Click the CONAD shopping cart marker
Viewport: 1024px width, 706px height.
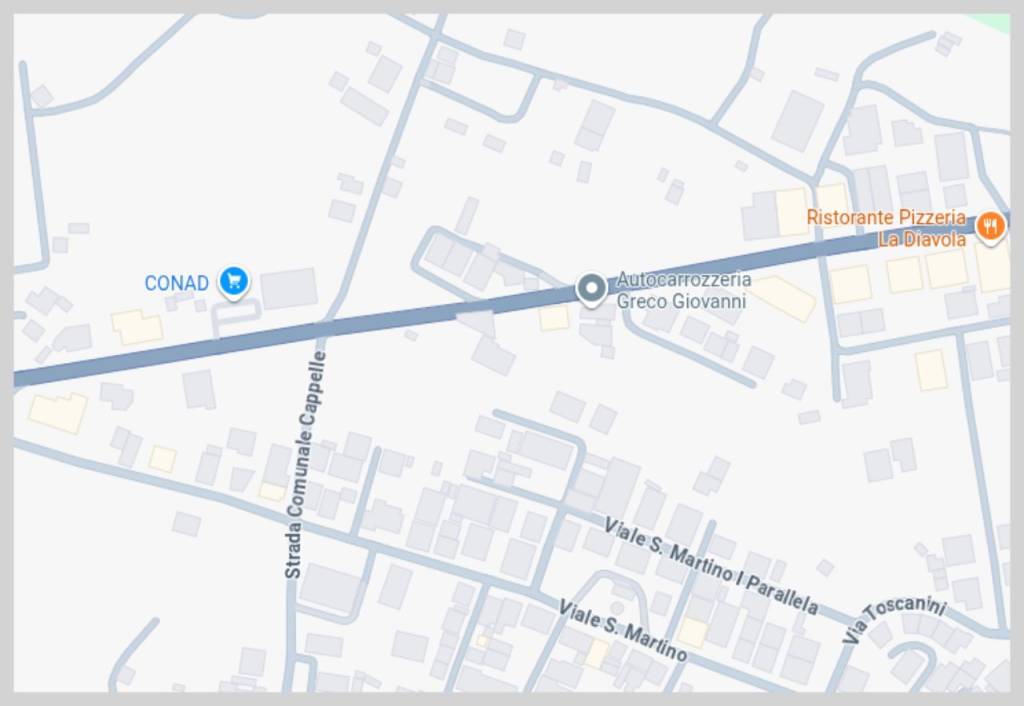234,282
